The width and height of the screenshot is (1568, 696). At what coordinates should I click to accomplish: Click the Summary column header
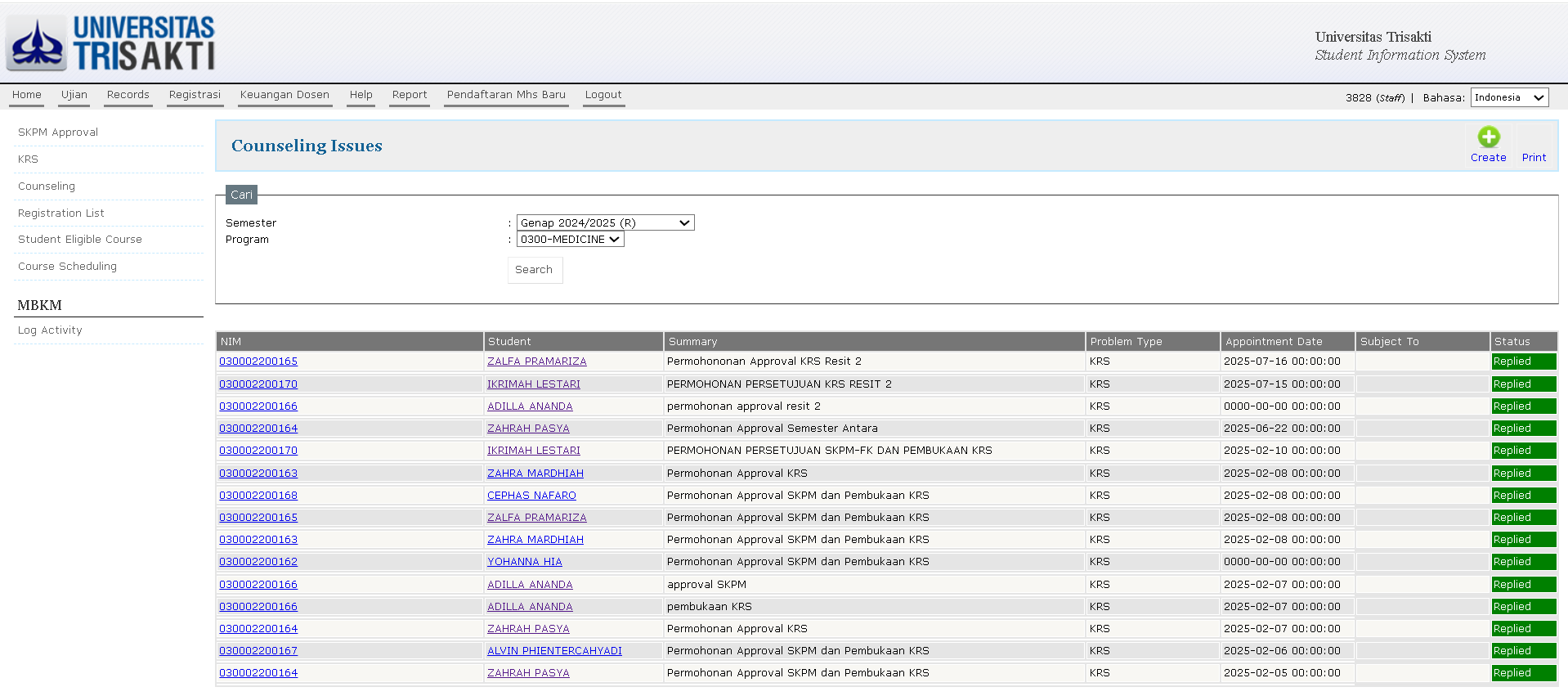pyautogui.click(x=875, y=342)
